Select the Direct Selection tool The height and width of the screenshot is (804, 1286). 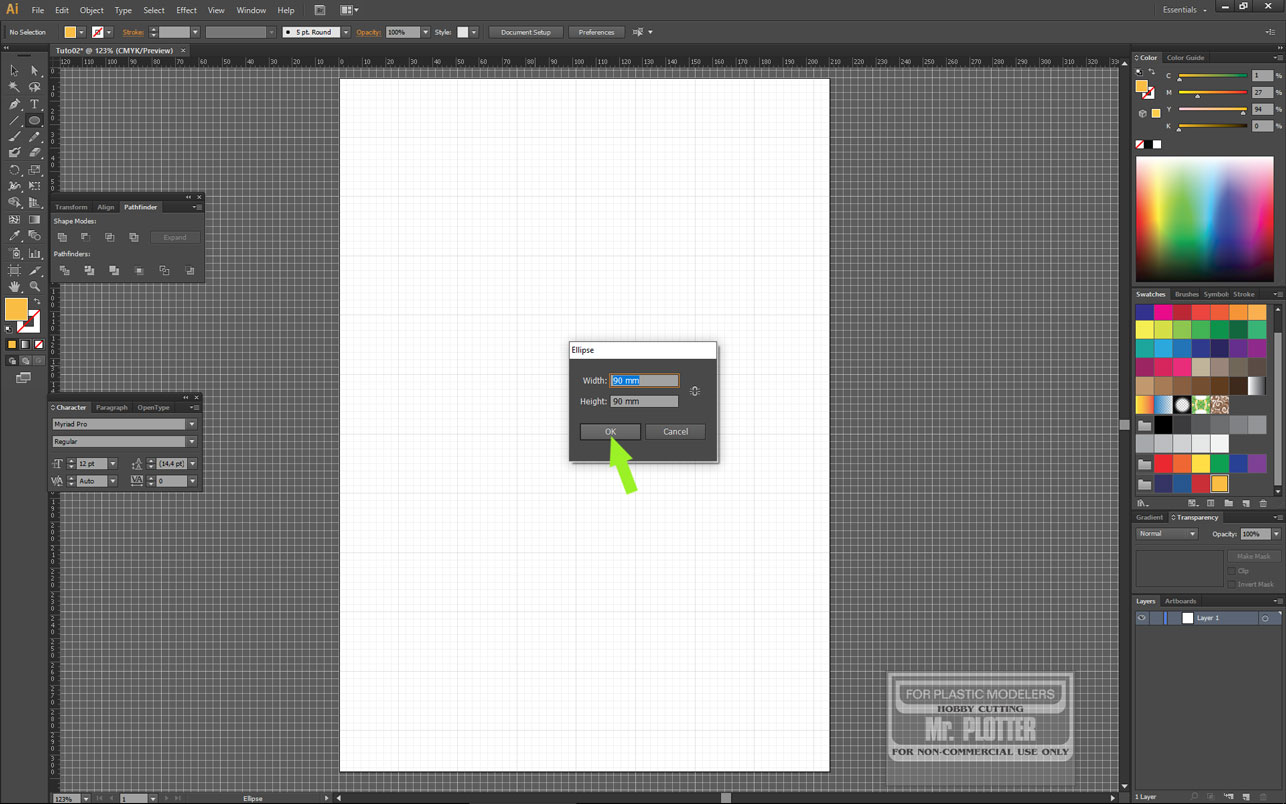tap(34, 71)
